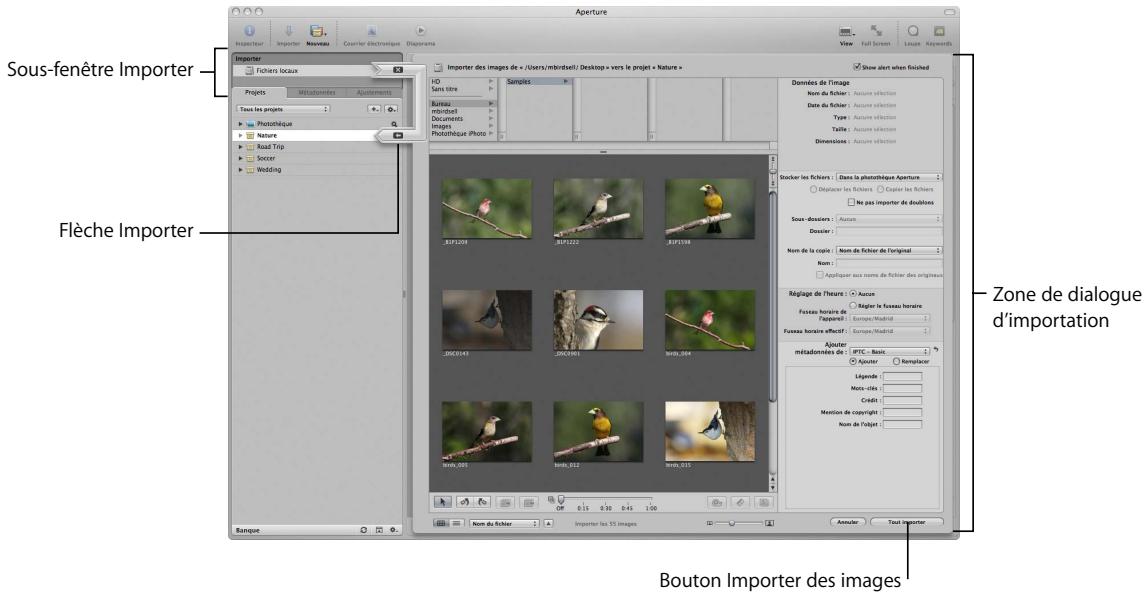Viewport: 1148px width, 595px height.
Task: Select Bureau in file browser
Action: point(462,104)
